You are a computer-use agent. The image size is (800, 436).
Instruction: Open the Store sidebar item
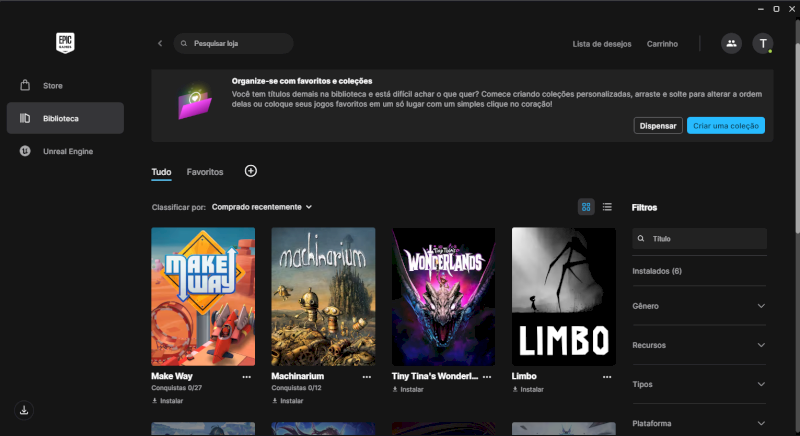click(x=65, y=86)
